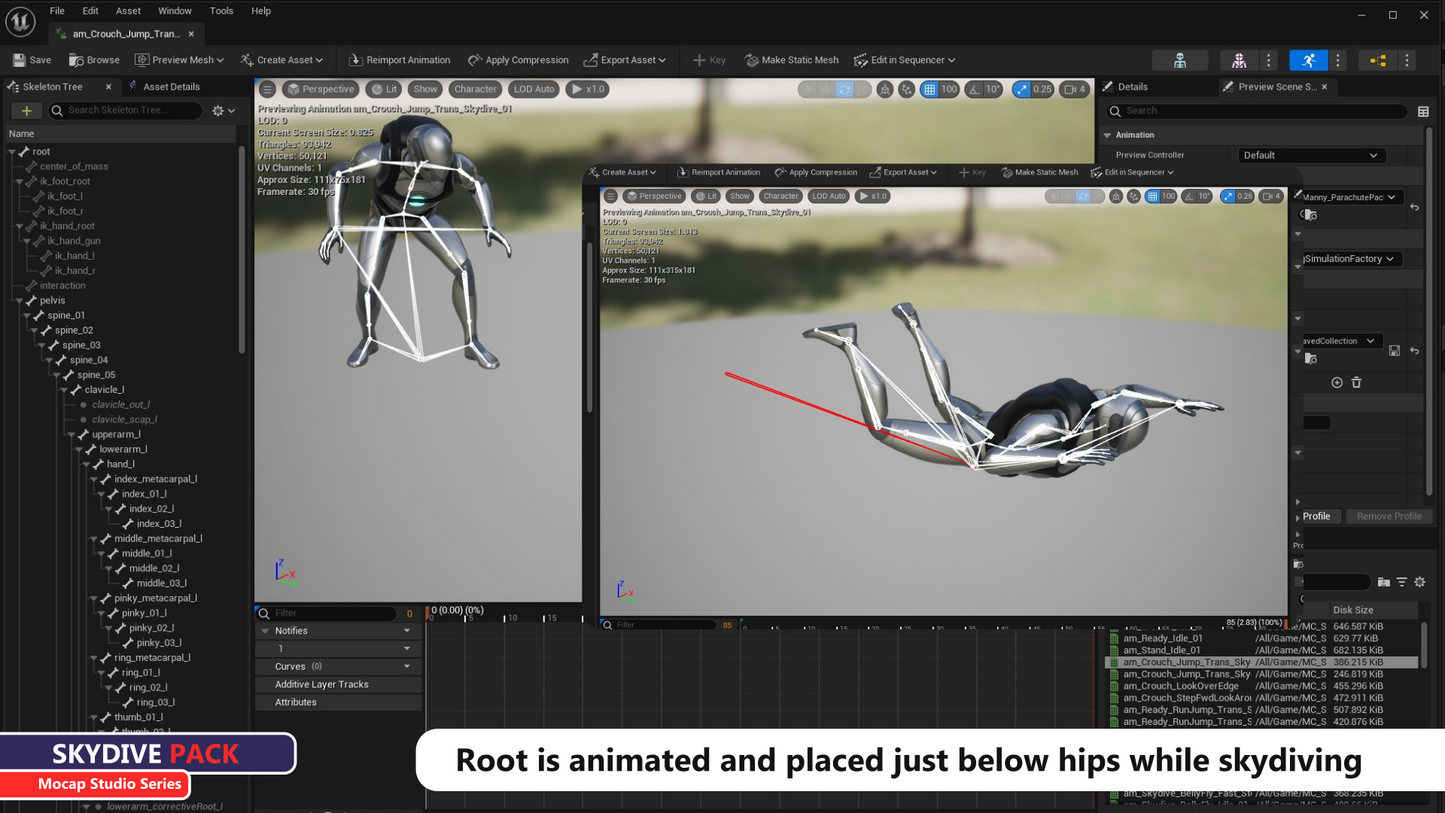Open the Animation Blueprint mode icon
Image resolution: width=1445 pixels, height=813 pixels.
tap(1378, 61)
